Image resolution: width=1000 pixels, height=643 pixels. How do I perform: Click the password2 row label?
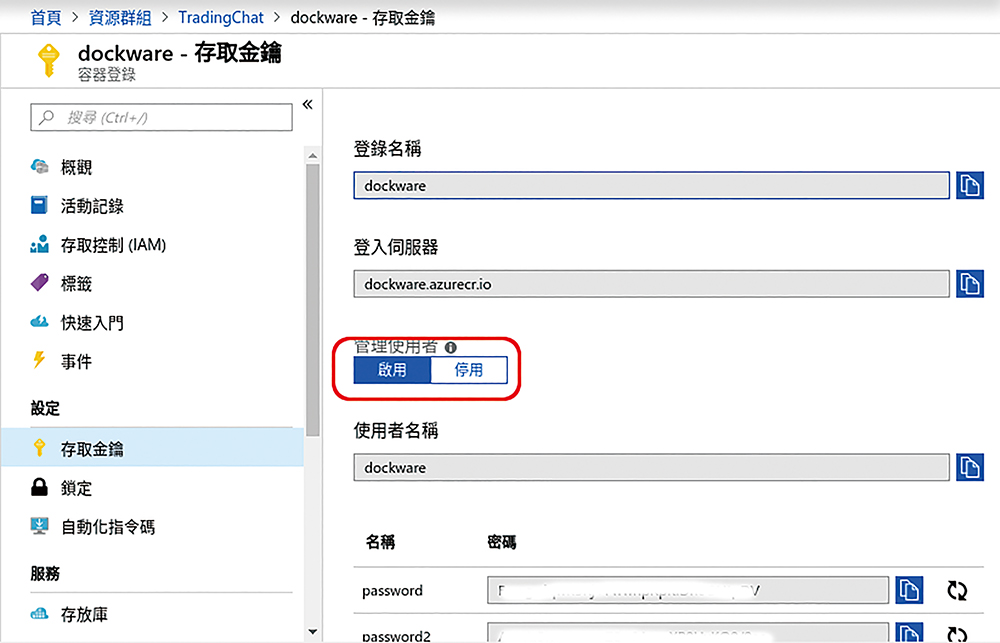pos(396,636)
